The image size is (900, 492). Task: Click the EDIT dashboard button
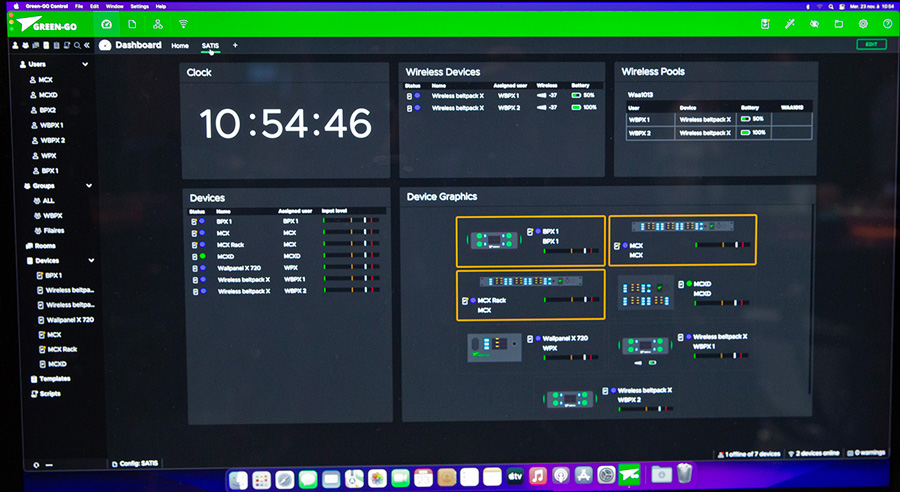[x=871, y=44]
